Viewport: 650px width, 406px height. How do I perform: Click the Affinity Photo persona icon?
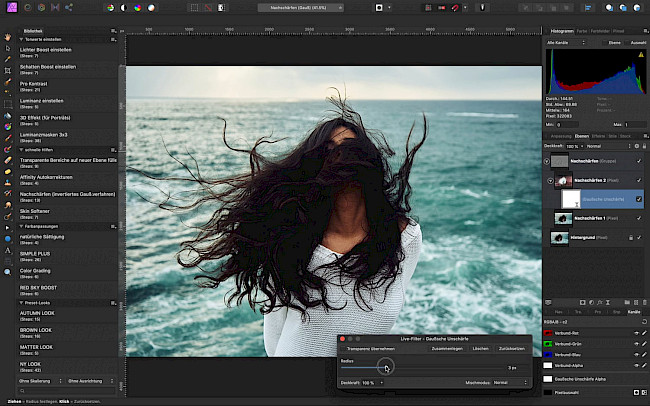(12, 8)
